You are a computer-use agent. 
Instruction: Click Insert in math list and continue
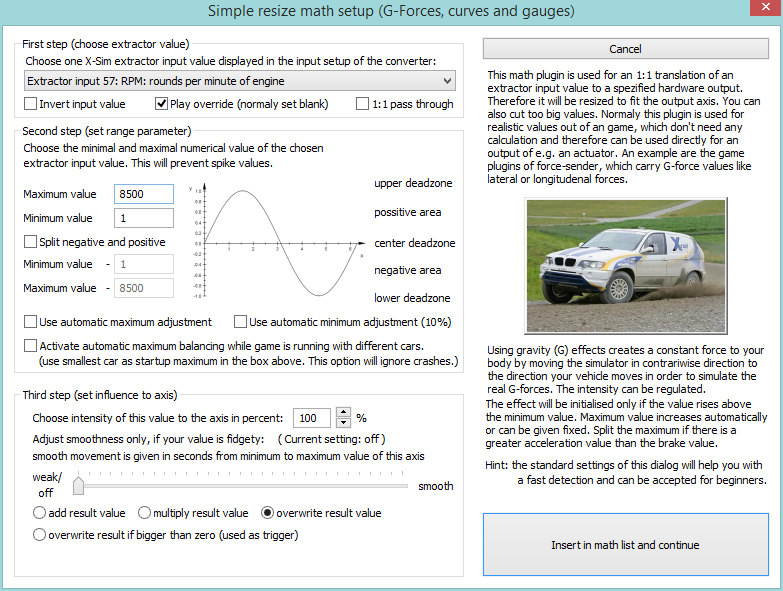626,545
